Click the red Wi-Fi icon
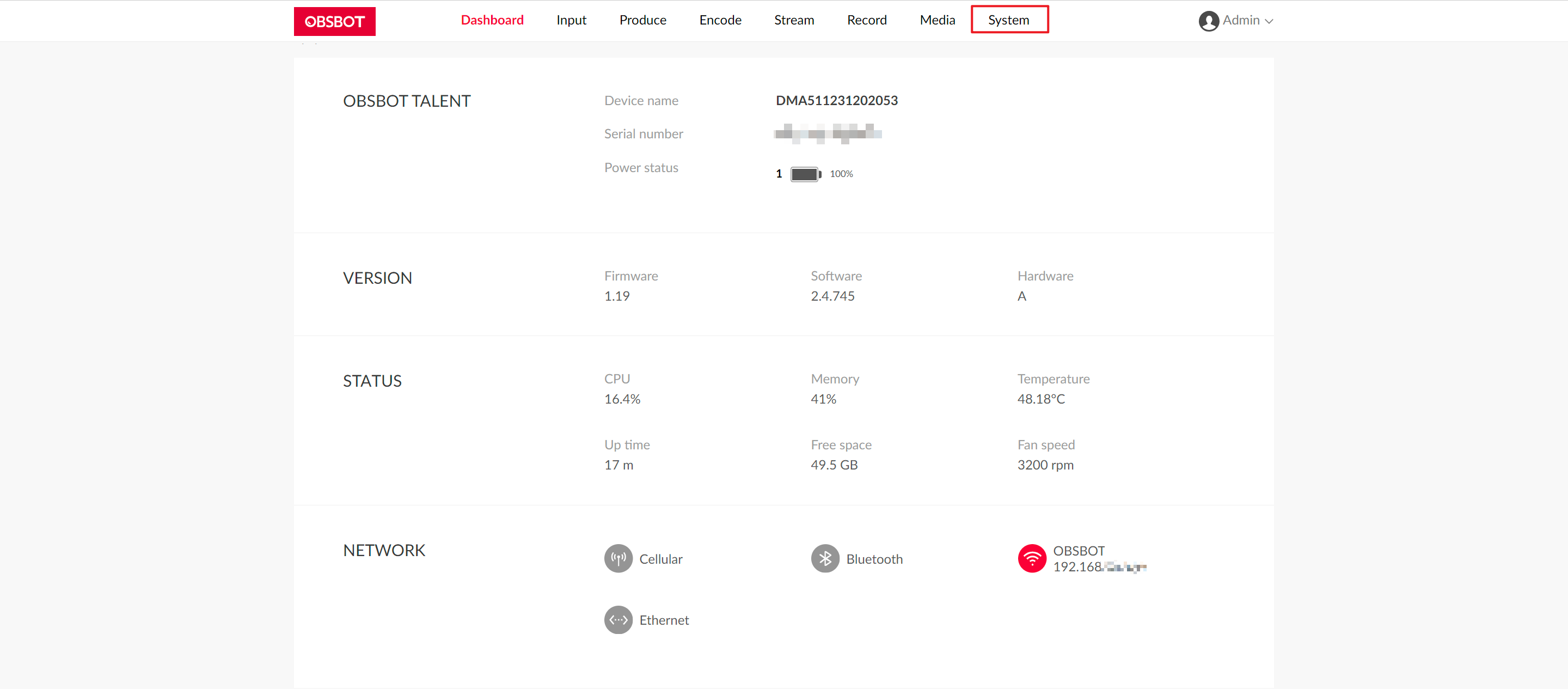This screenshot has height=689, width=1568. tap(1032, 559)
